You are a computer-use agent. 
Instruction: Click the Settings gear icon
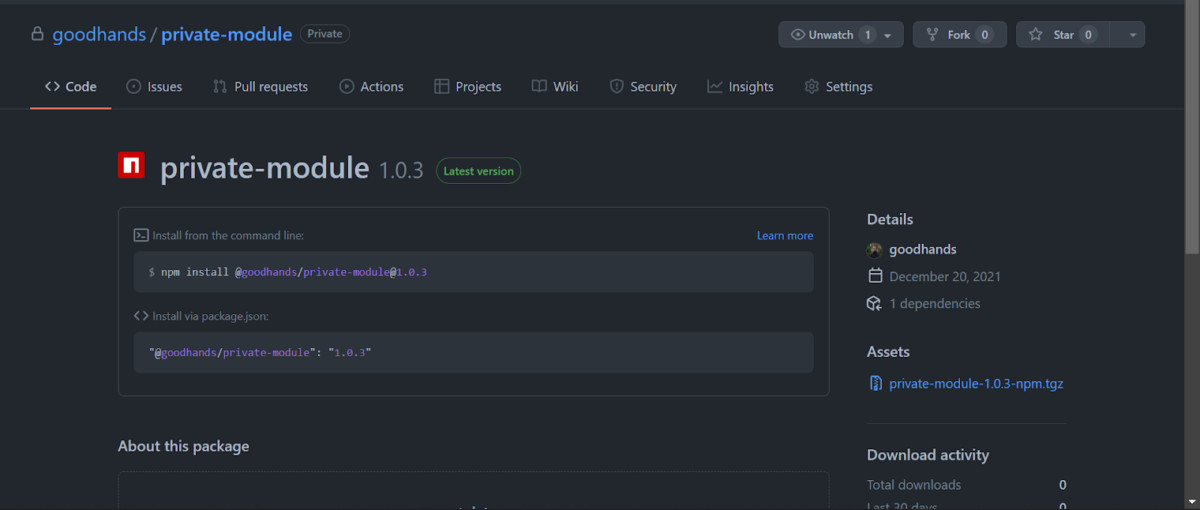pyautogui.click(x=811, y=87)
